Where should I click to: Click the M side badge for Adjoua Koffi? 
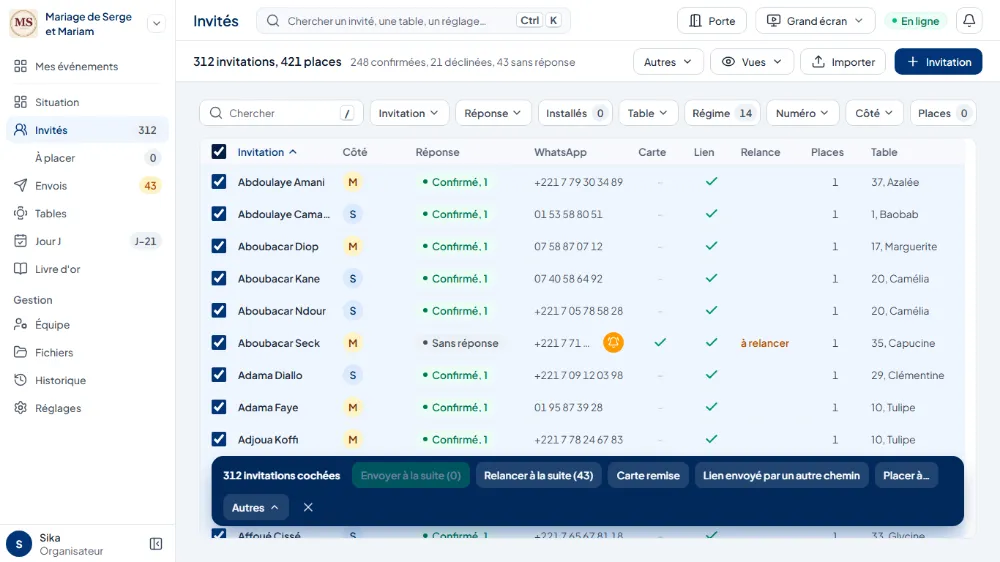click(x=353, y=440)
